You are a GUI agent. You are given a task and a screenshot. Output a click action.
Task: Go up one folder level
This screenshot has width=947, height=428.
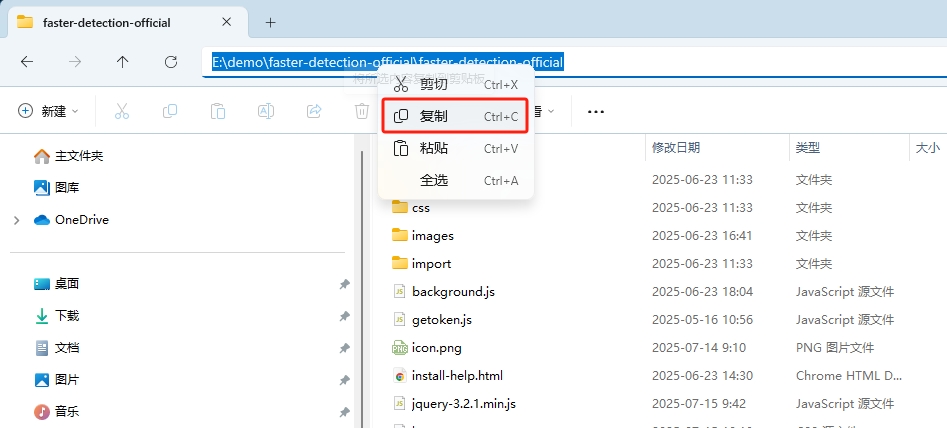[x=123, y=62]
